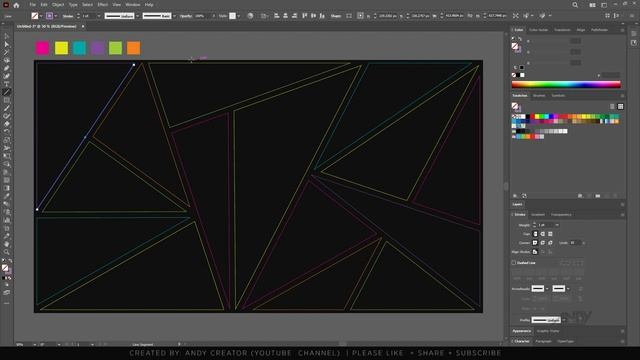
Task: Select the Zoom tool in the toolbar
Action: coord(7,252)
